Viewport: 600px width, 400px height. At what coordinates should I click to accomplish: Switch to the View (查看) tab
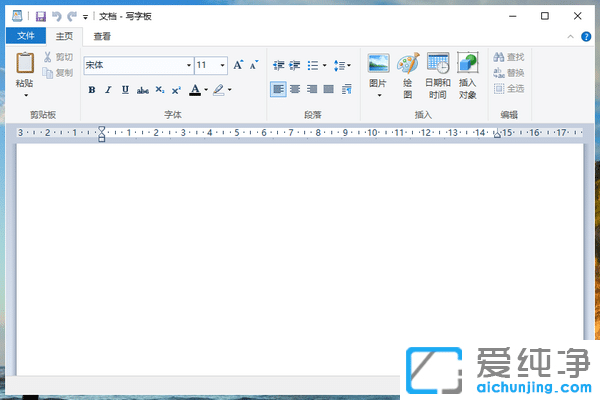pos(102,36)
